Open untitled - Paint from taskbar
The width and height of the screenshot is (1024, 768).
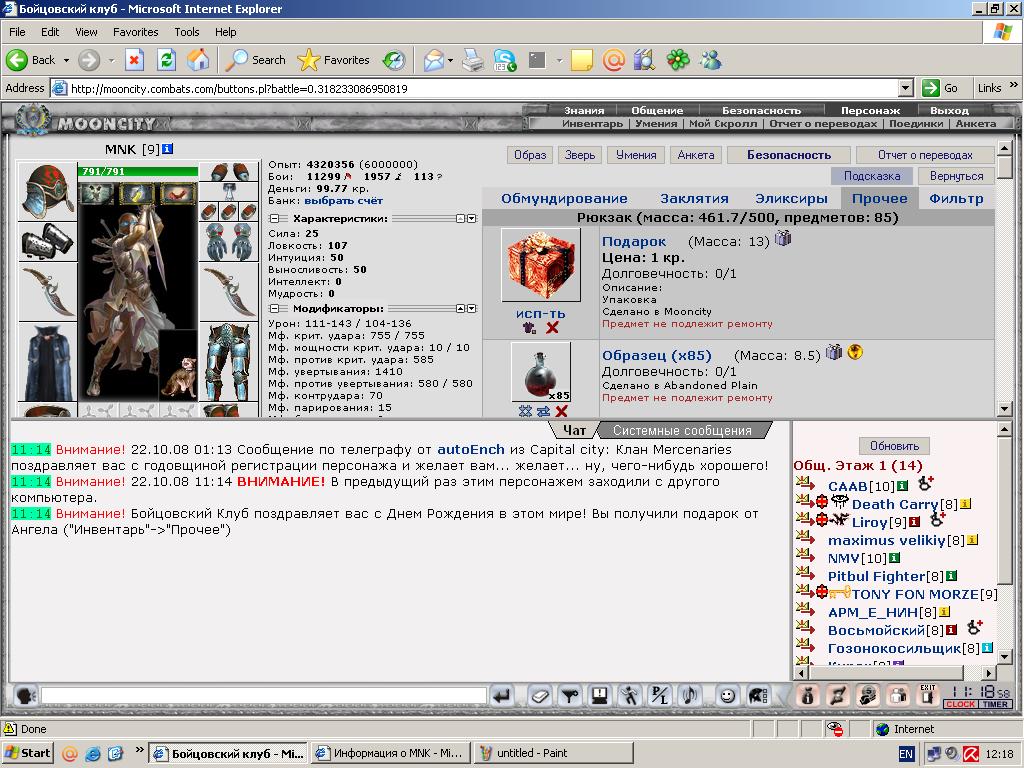(x=553, y=753)
